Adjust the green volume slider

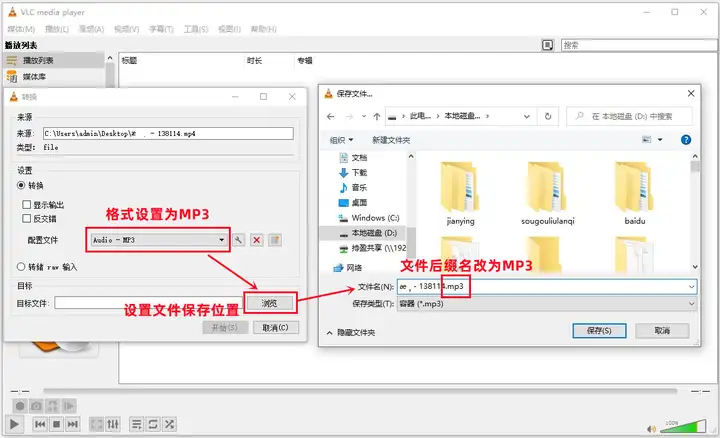[683, 426]
